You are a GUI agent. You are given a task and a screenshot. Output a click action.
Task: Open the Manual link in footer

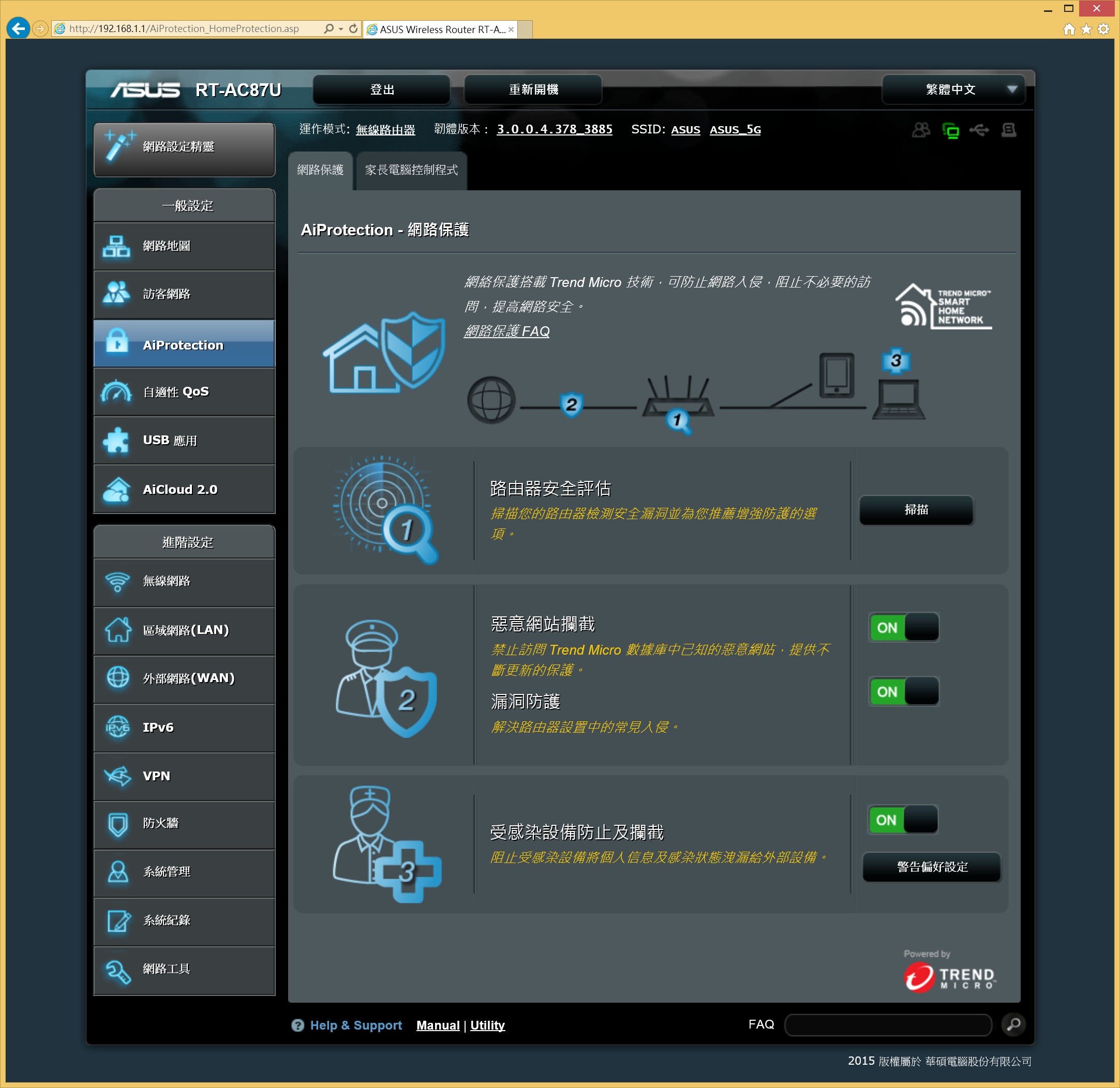[x=438, y=1025]
